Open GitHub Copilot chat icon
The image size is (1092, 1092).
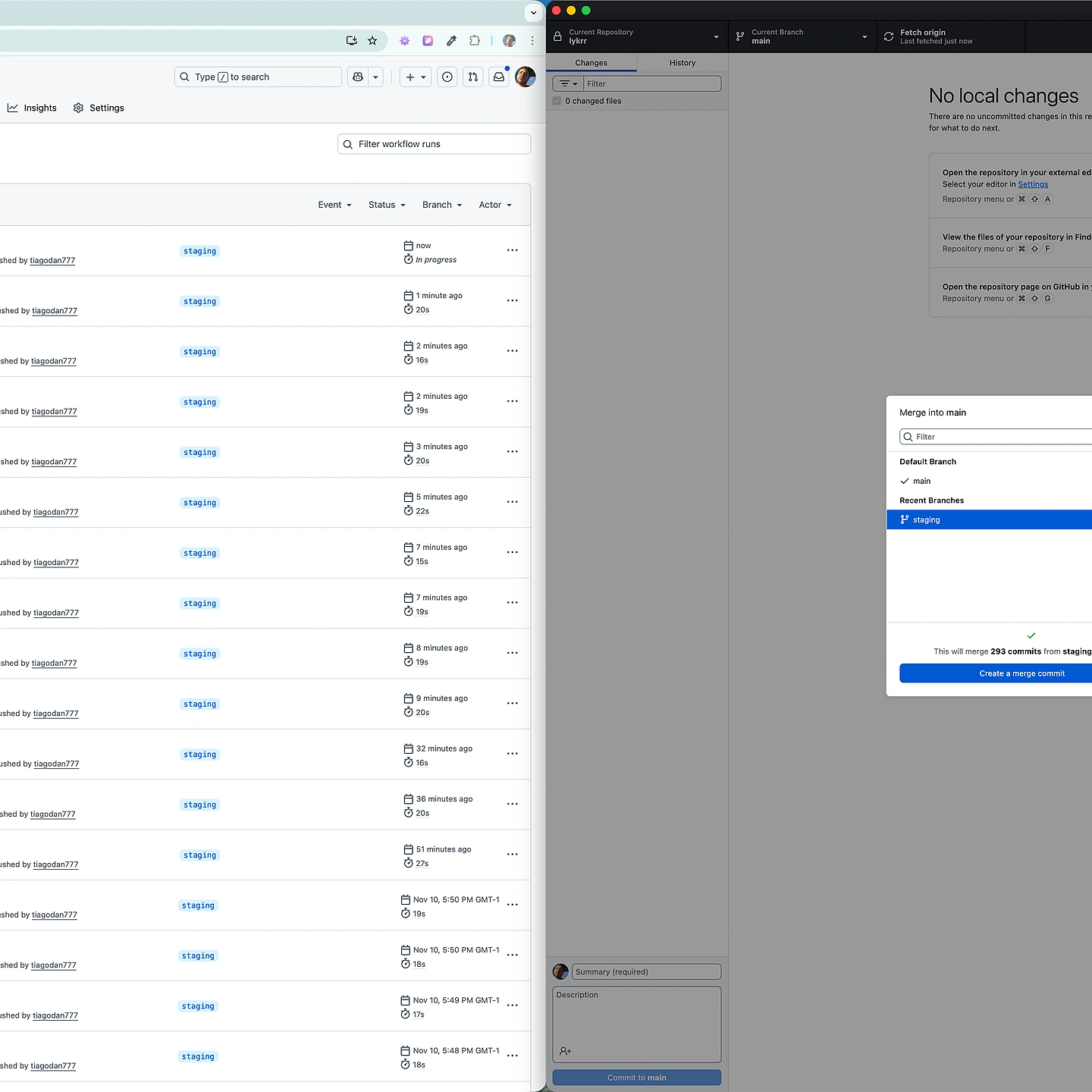click(x=358, y=77)
